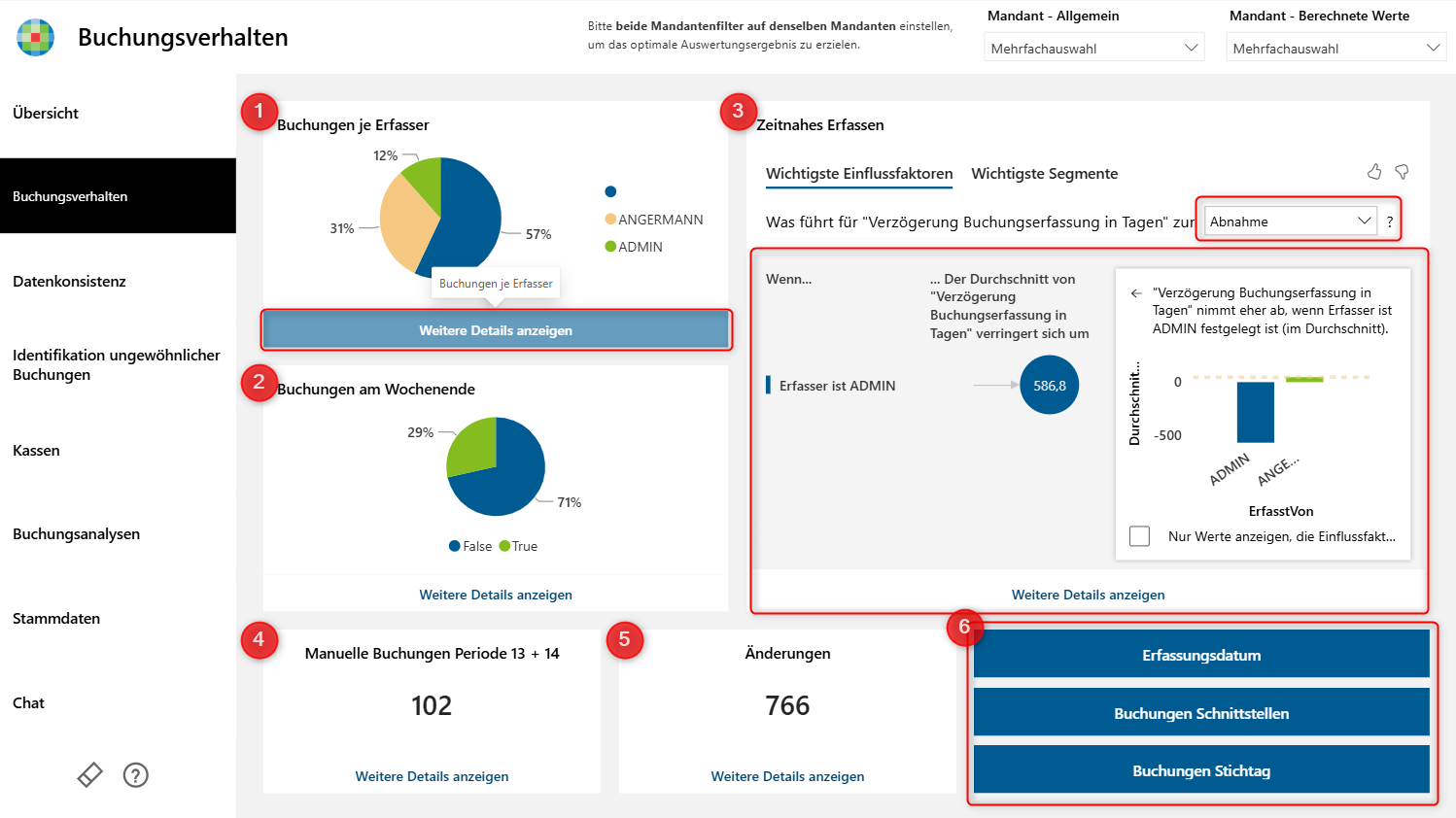Open the Mandant - Berechnete Werte dropdown

click(x=1336, y=48)
